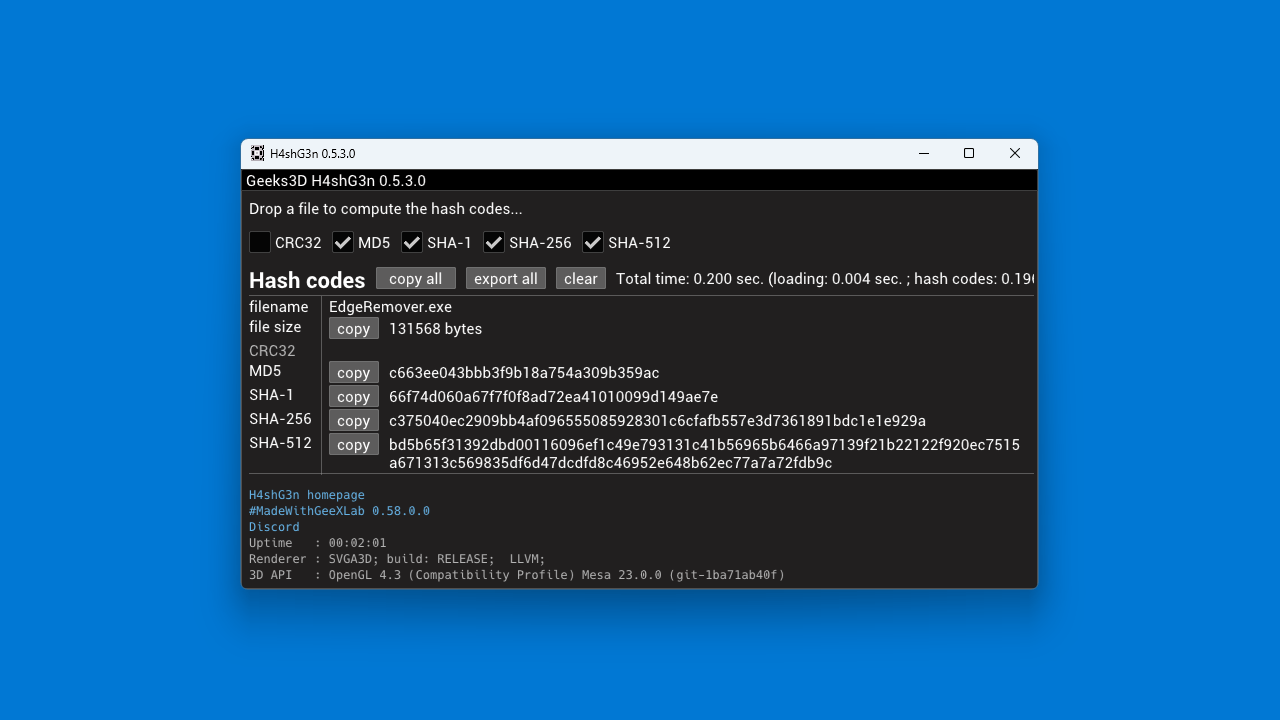Minimize the H4shG3n window
The width and height of the screenshot is (1280, 720).
click(924, 153)
